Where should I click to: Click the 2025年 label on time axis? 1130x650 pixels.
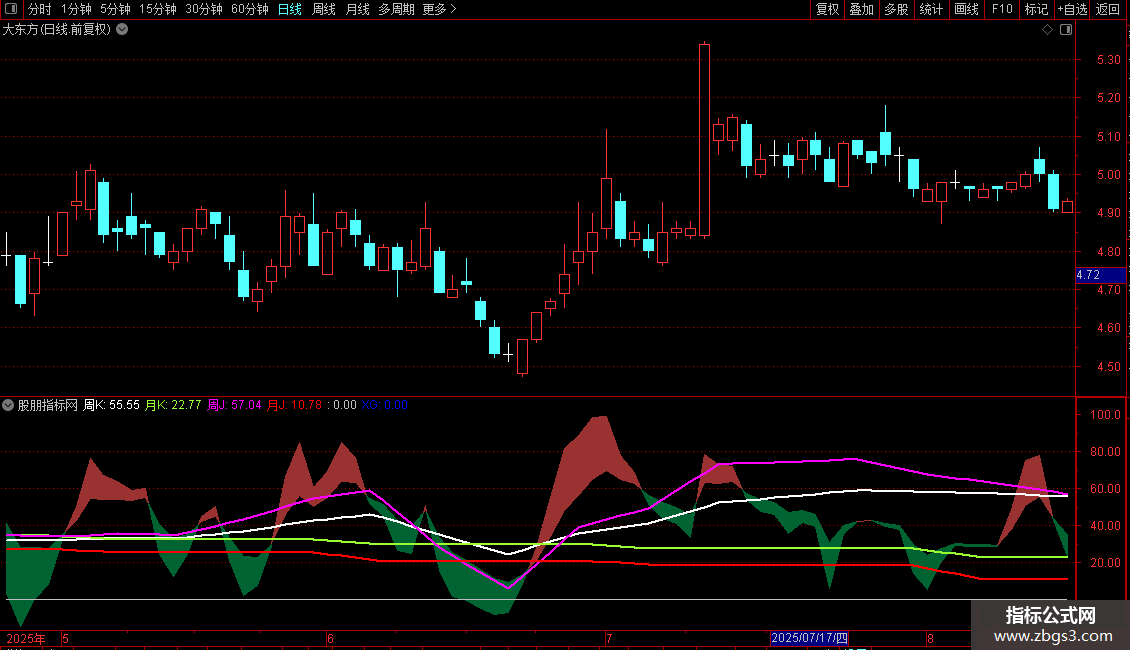pos(26,638)
